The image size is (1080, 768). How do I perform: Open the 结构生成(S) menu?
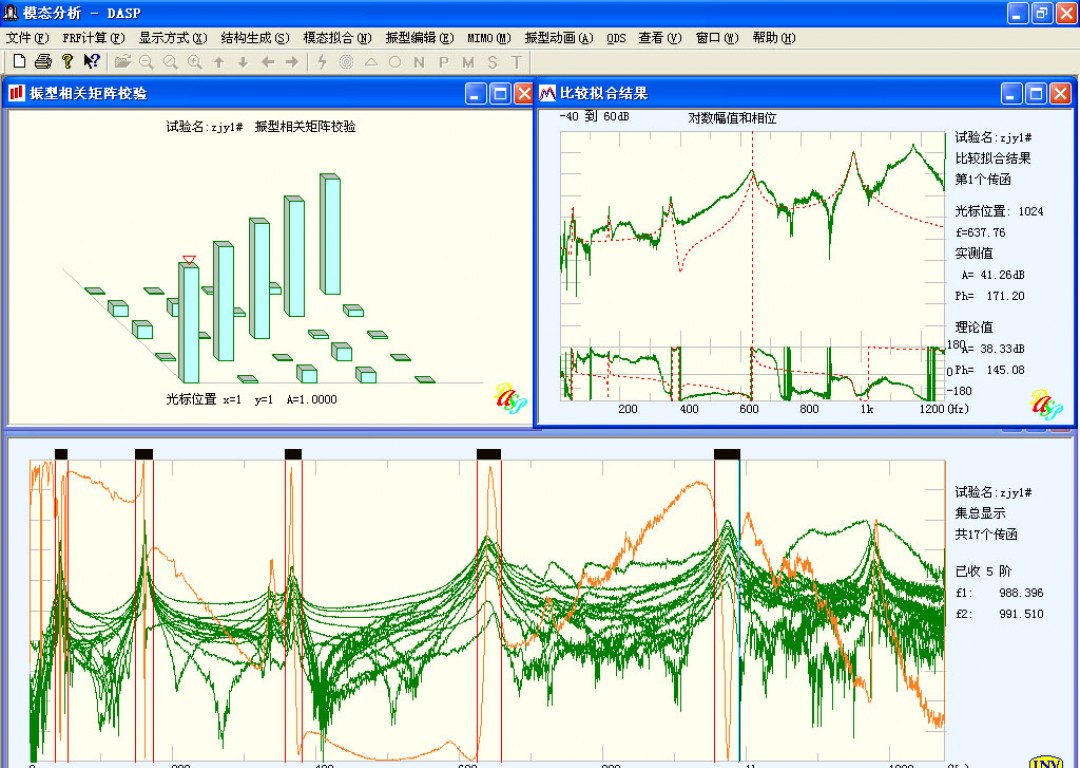coord(255,38)
